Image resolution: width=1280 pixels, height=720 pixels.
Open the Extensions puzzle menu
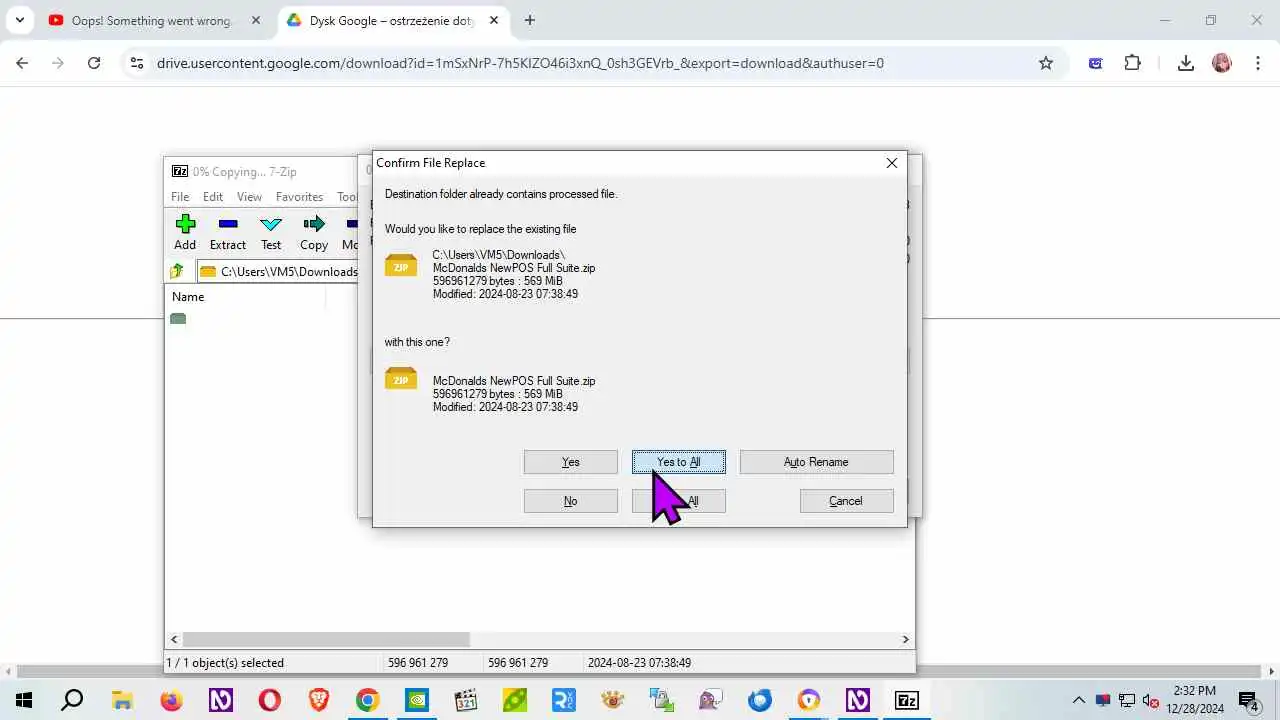click(1132, 63)
